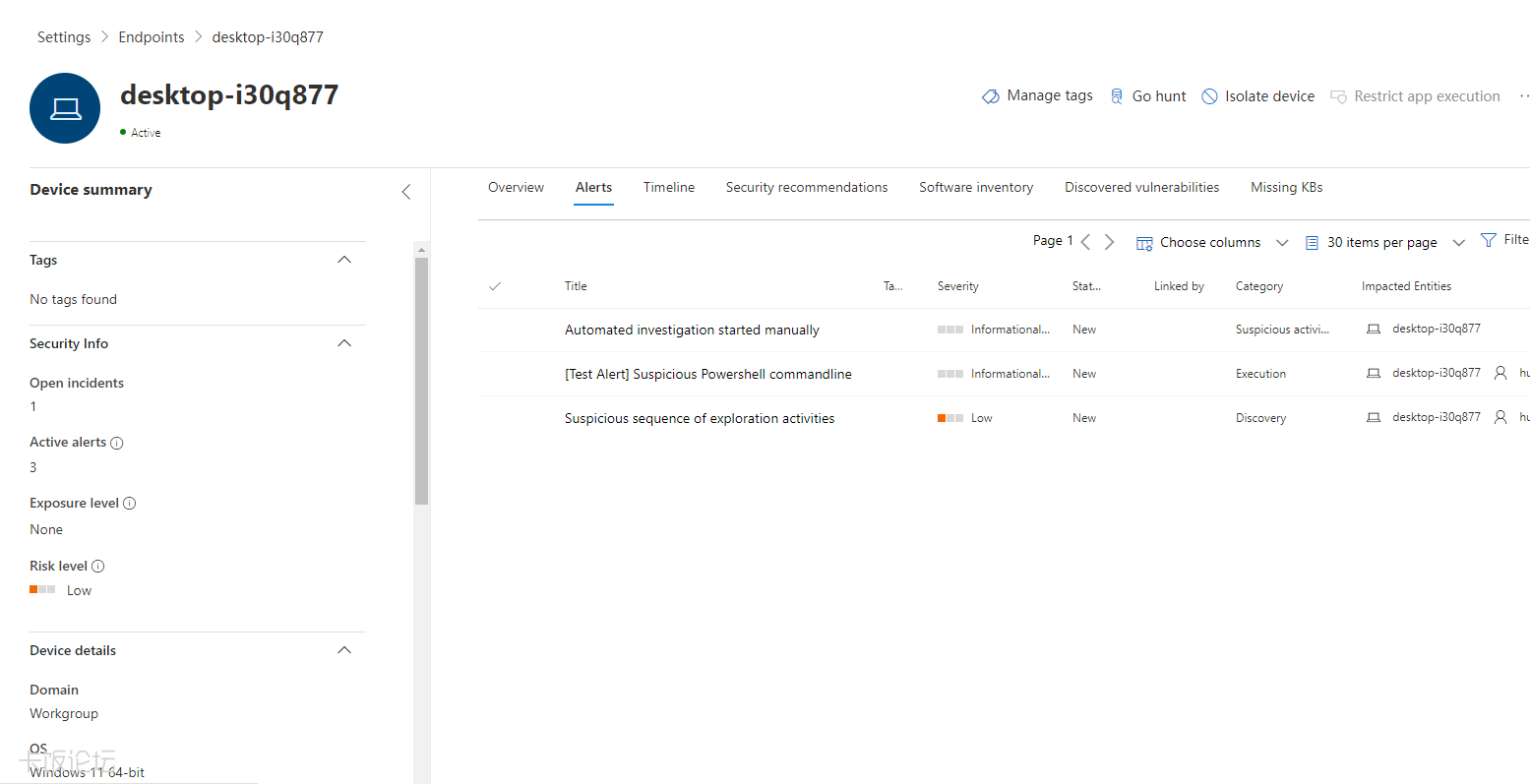Screen dimensions: 1530x784
Task: Switch to the Timeline tab
Action: [x=669, y=188]
